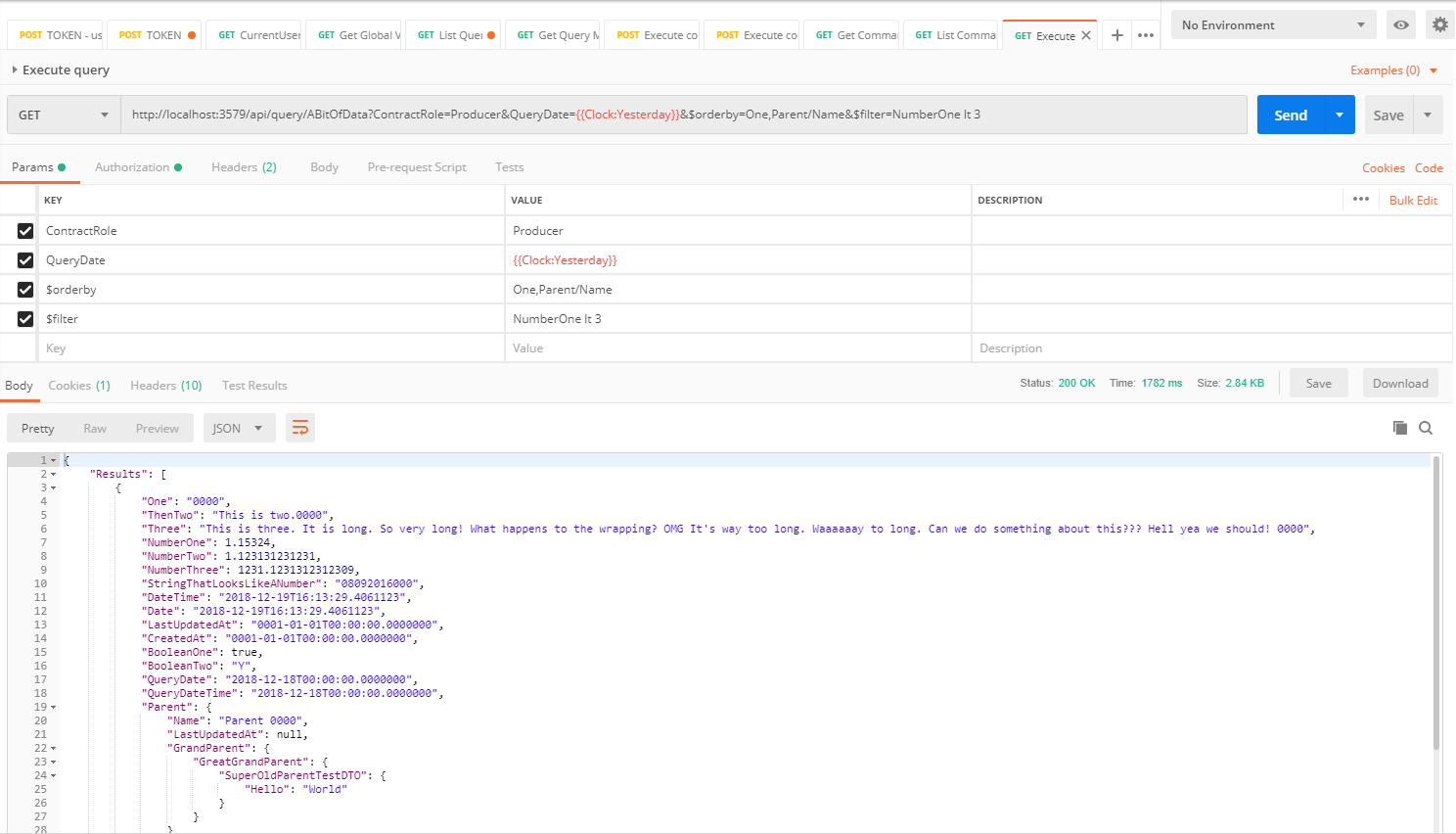Switch to Pre-request Script tab
This screenshot has width=1456, height=834.
tap(417, 167)
